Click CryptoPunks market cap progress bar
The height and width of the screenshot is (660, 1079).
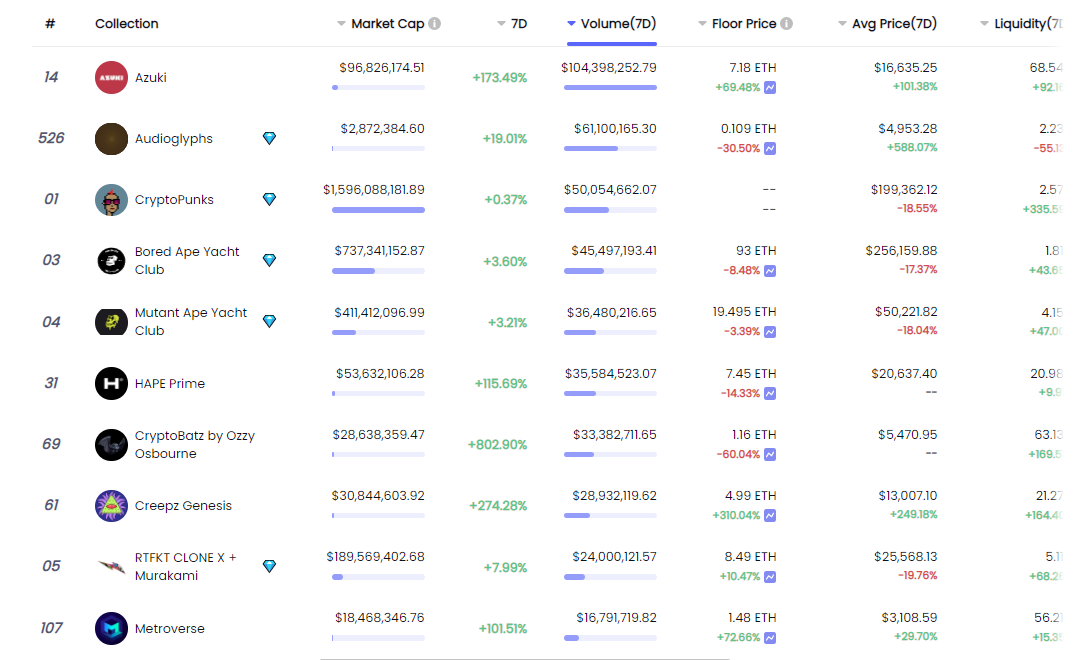coord(378,210)
